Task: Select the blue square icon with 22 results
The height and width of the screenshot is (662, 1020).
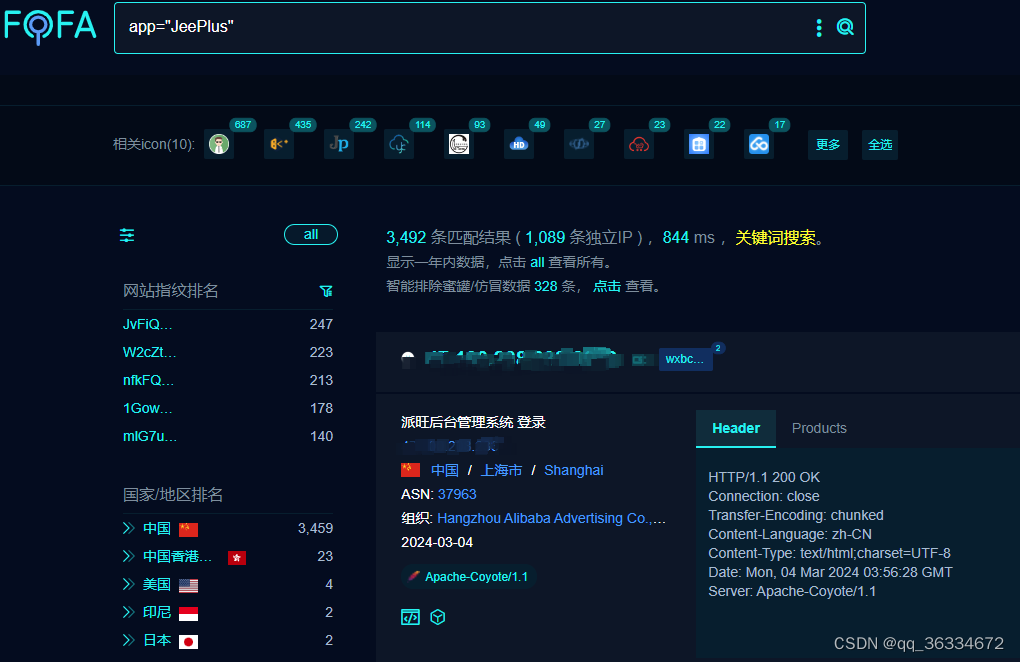Action: pyautogui.click(x=699, y=144)
